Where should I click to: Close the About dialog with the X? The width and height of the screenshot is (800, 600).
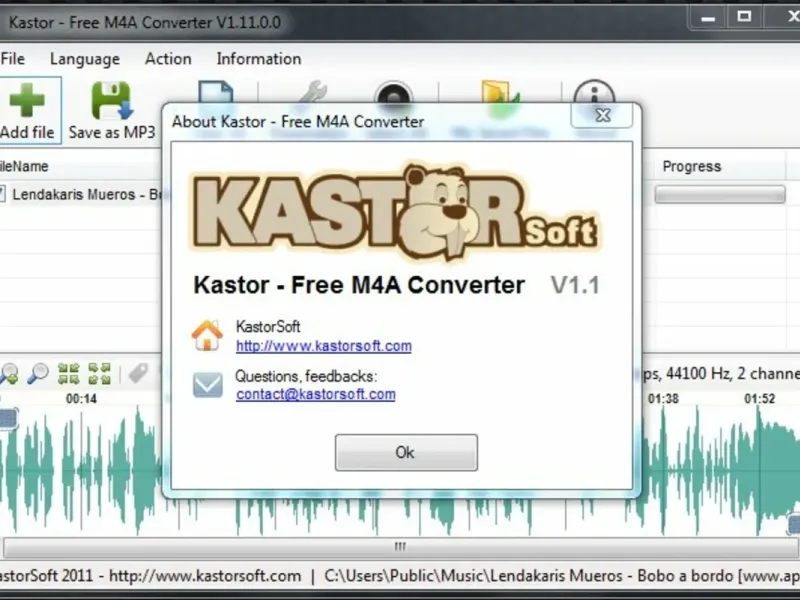click(603, 115)
